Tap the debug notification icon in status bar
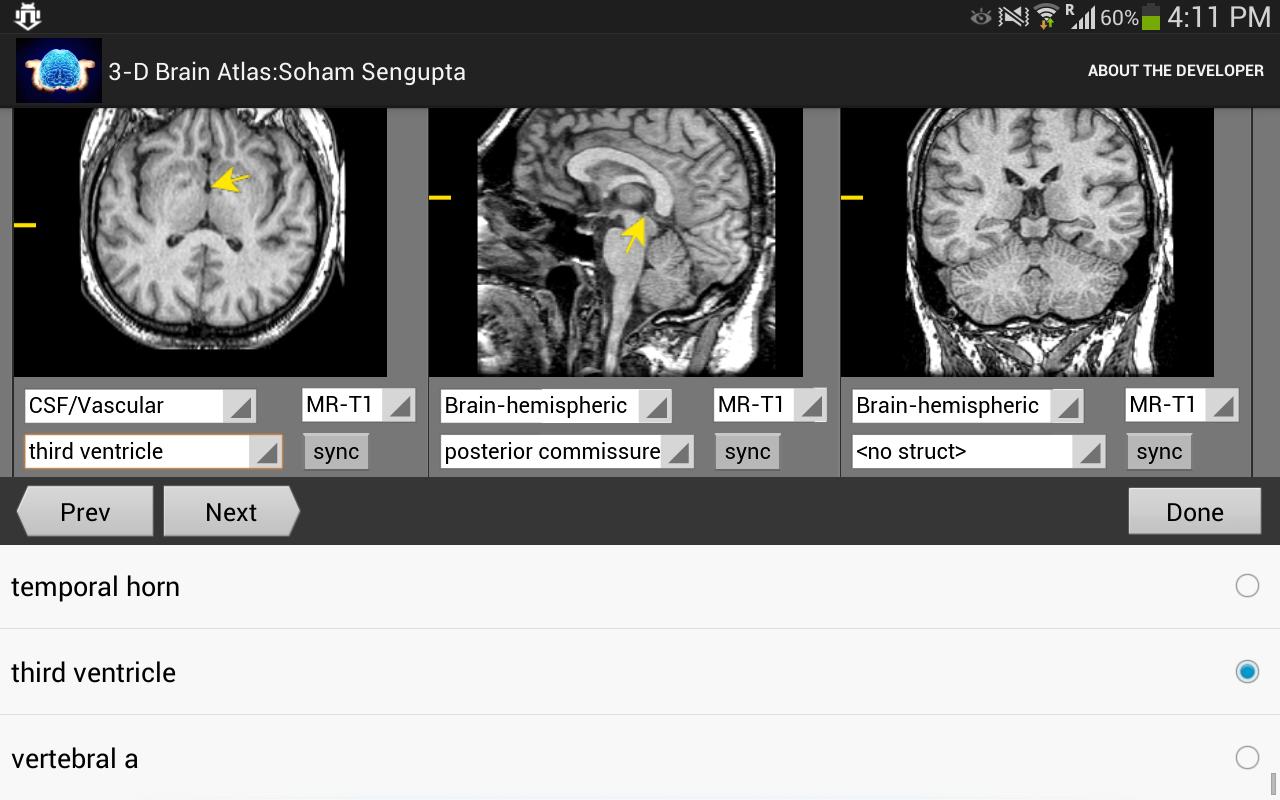 tap(28, 16)
